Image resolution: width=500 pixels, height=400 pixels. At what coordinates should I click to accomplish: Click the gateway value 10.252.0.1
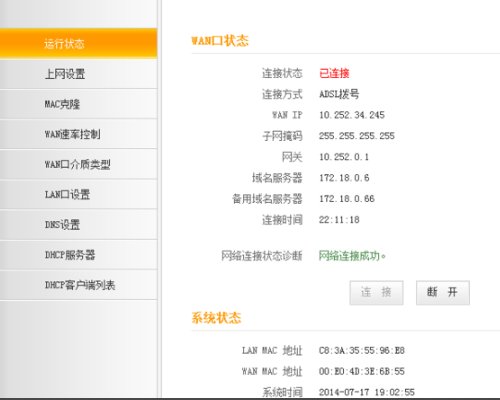[344, 157]
